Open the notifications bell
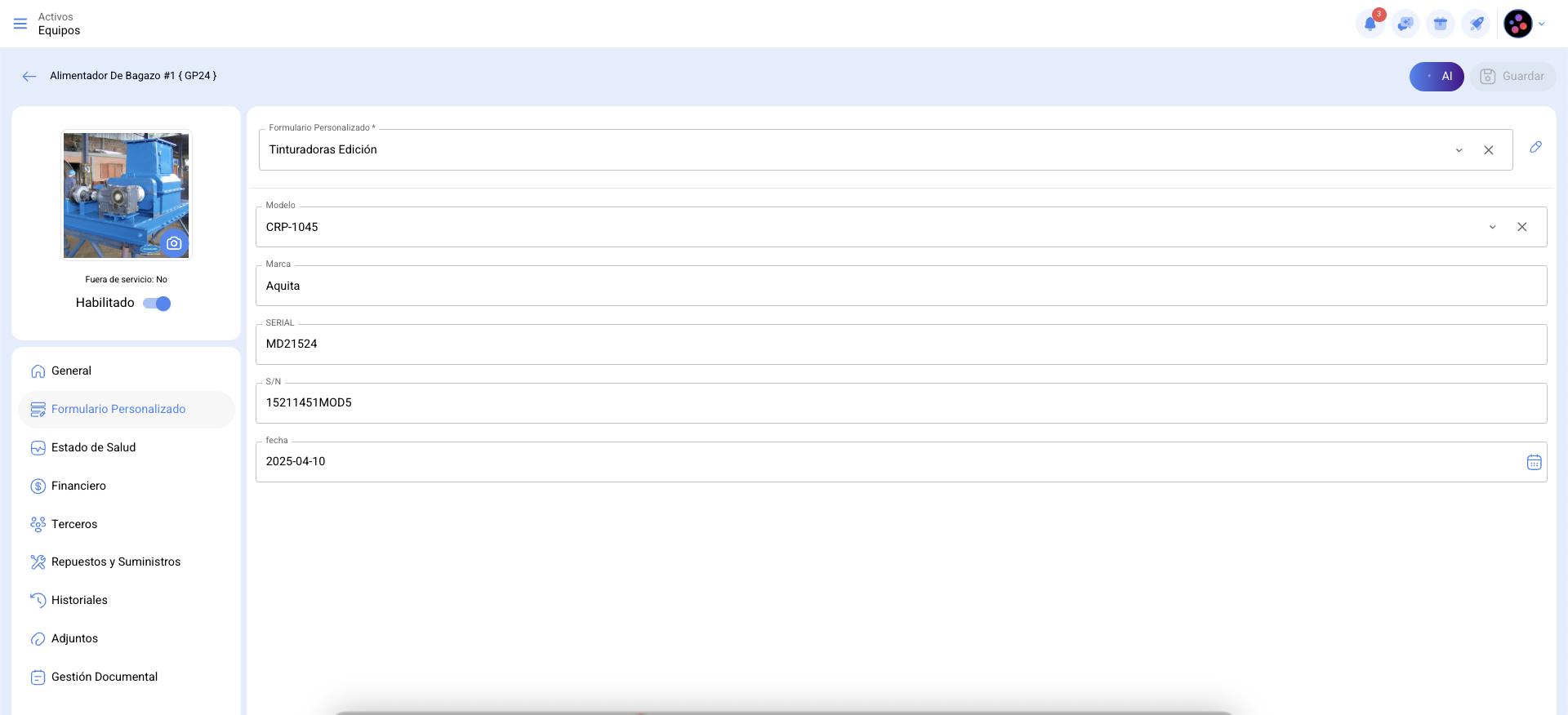Image resolution: width=1568 pixels, height=715 pixels. (x=1370, y=24)
